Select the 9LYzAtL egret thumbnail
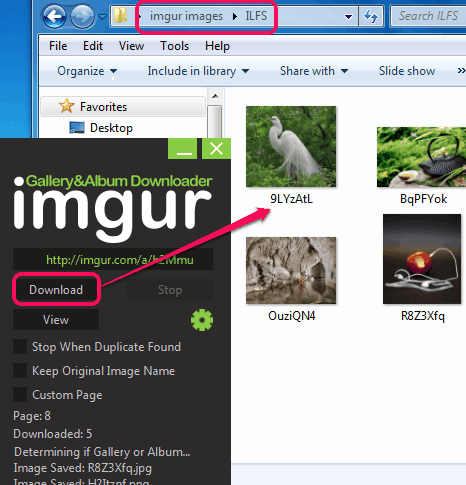Viewport: 466px width, 485px height. [x=291, y=146]
